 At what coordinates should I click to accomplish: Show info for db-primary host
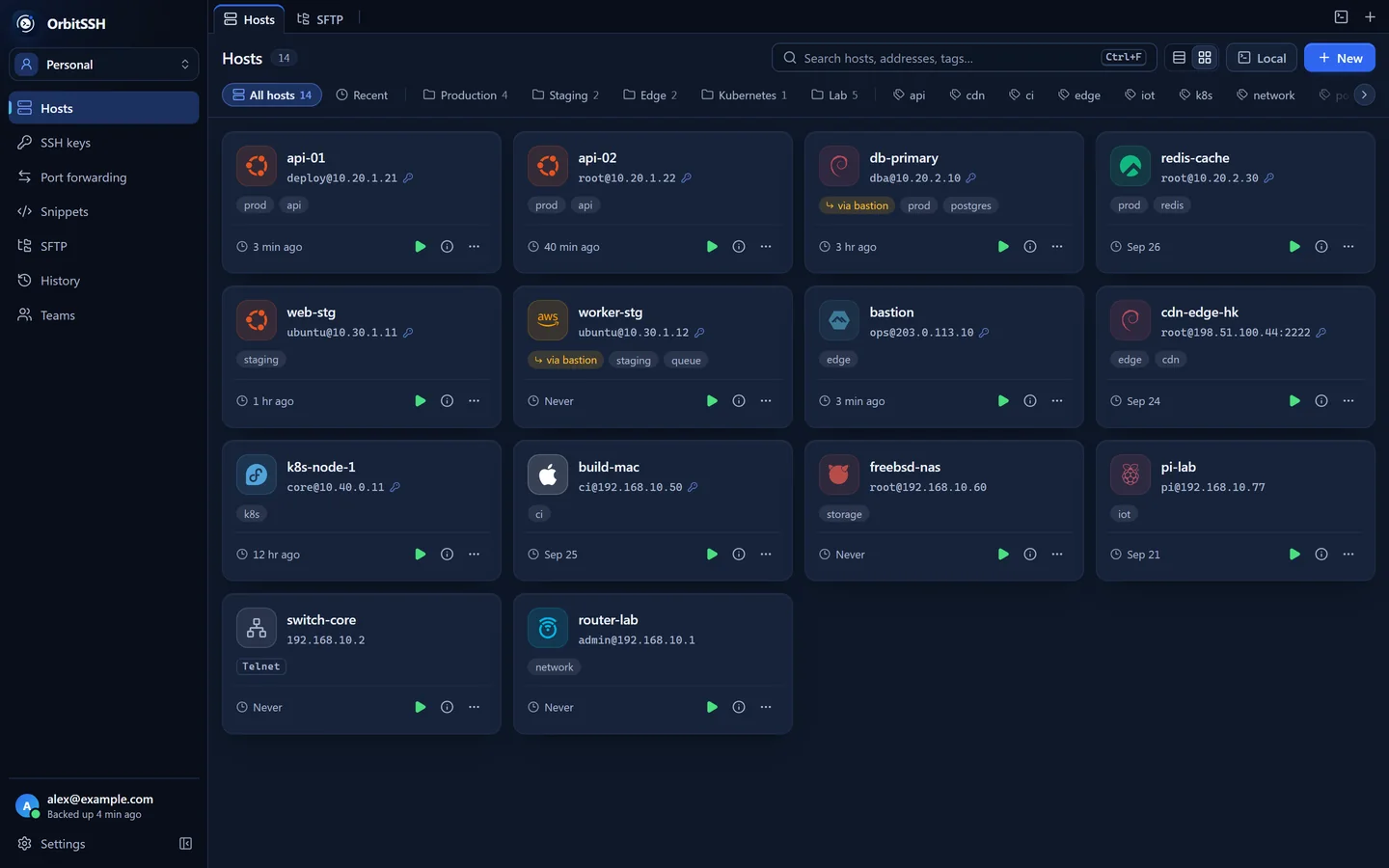pyautogui.click(x=1030, y=247)
